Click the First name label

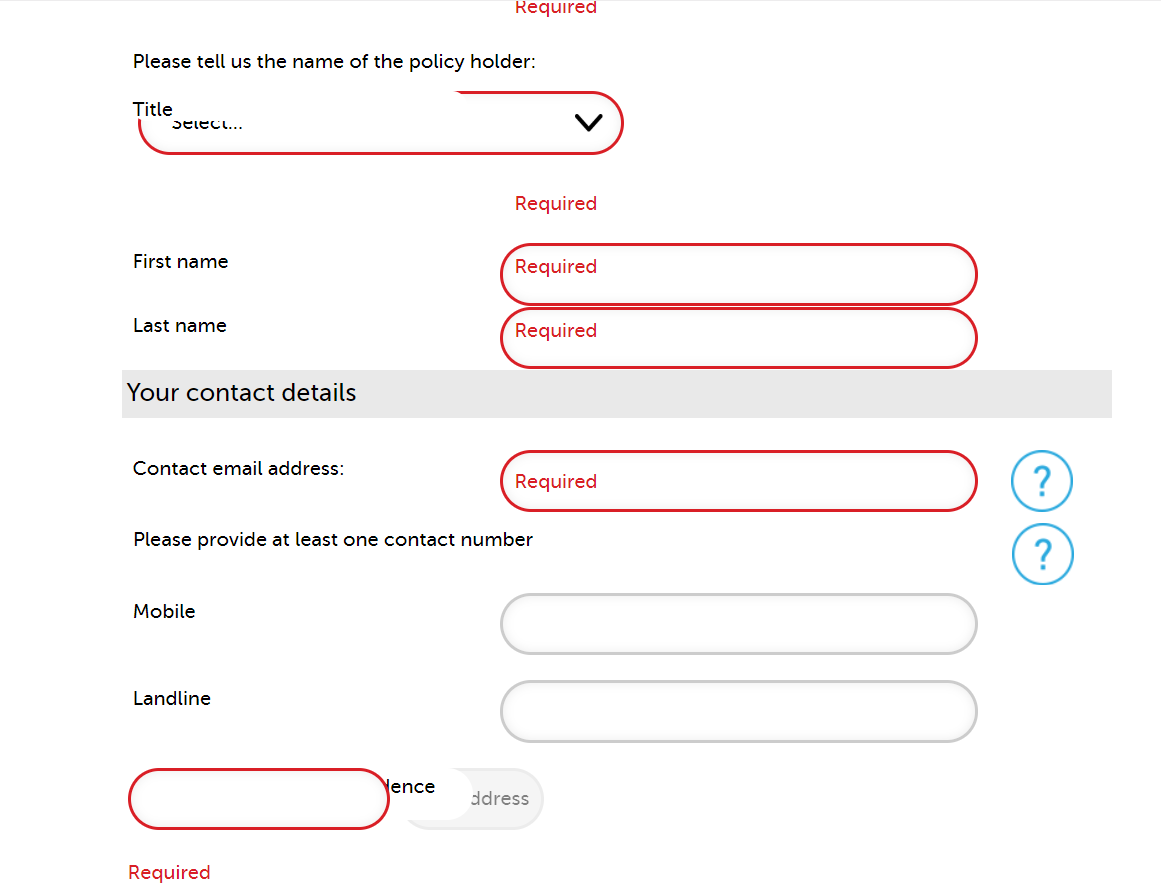click(x=180, y=262)
